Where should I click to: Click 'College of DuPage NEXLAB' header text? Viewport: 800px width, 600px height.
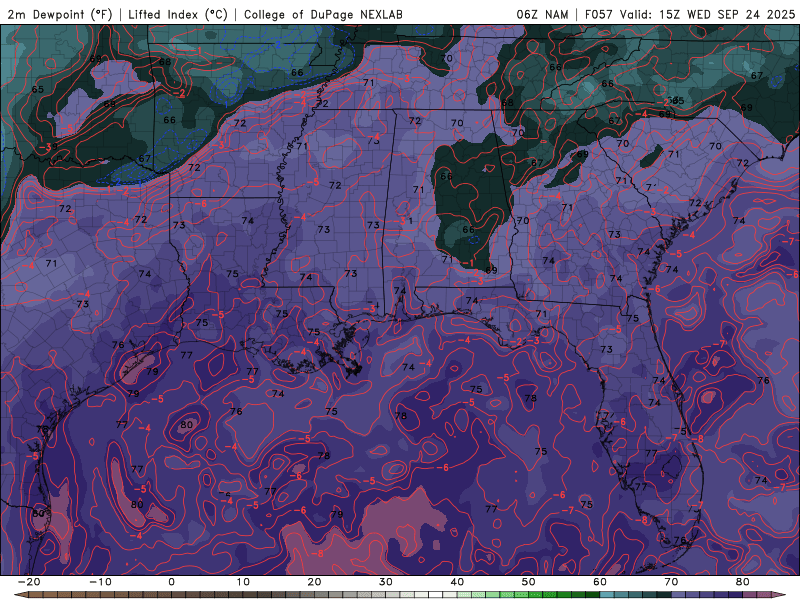(x=323, y=14)
